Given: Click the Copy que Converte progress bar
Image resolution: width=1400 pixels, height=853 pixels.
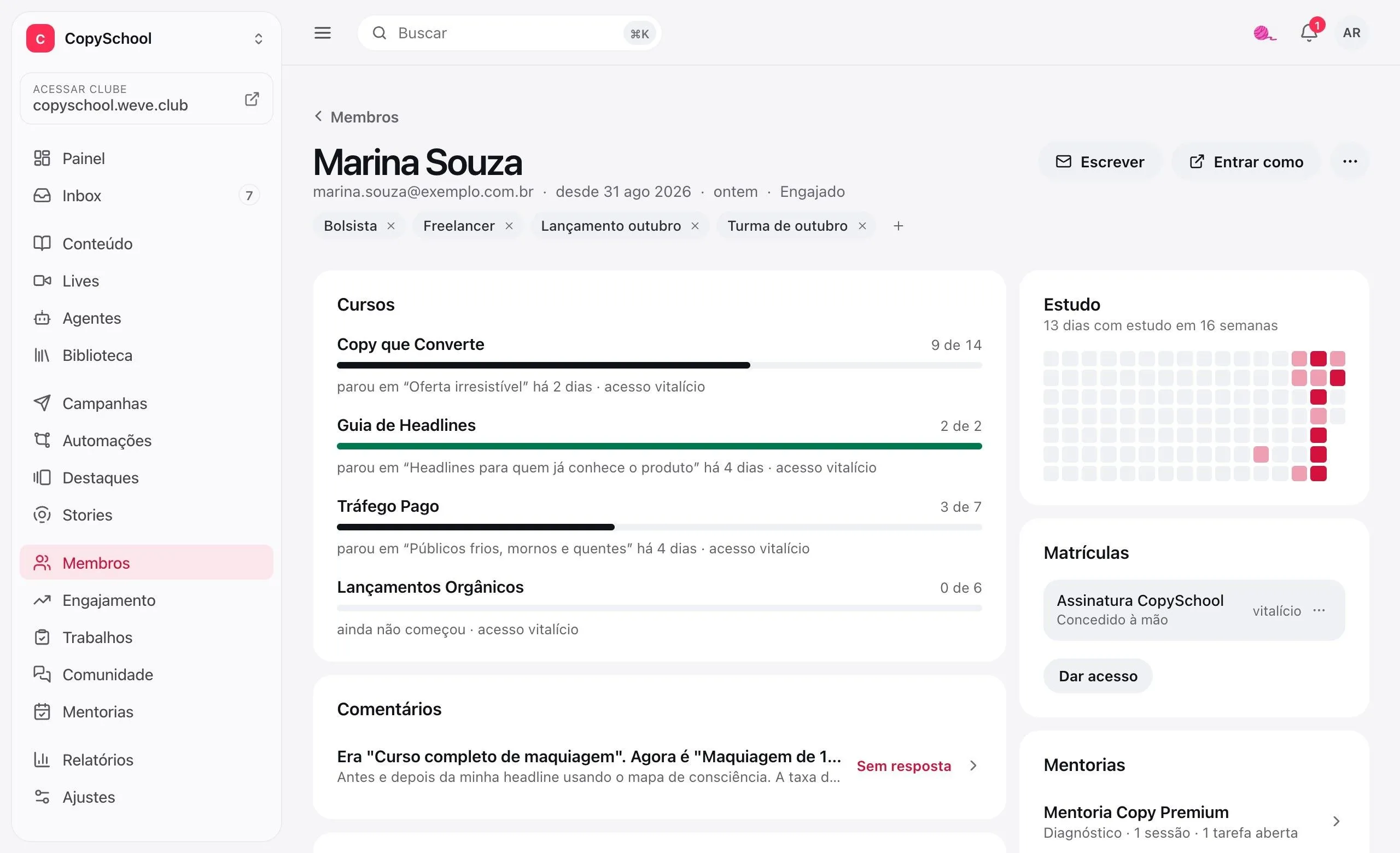Looking at the screenshot, I should tap(659, 365).
